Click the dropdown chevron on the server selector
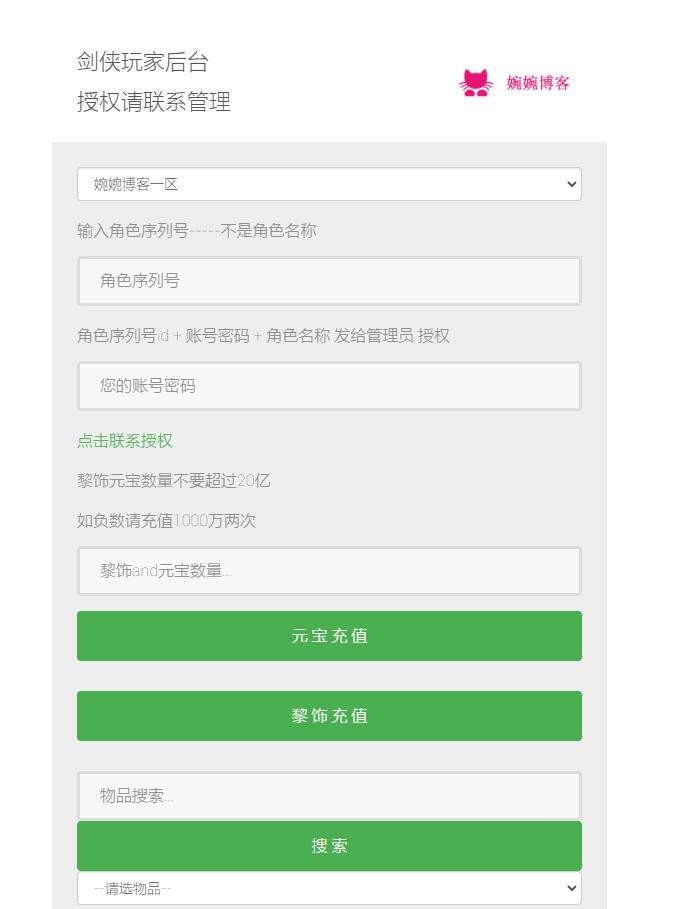Viewport: 689px width, 909px height. 569,184
